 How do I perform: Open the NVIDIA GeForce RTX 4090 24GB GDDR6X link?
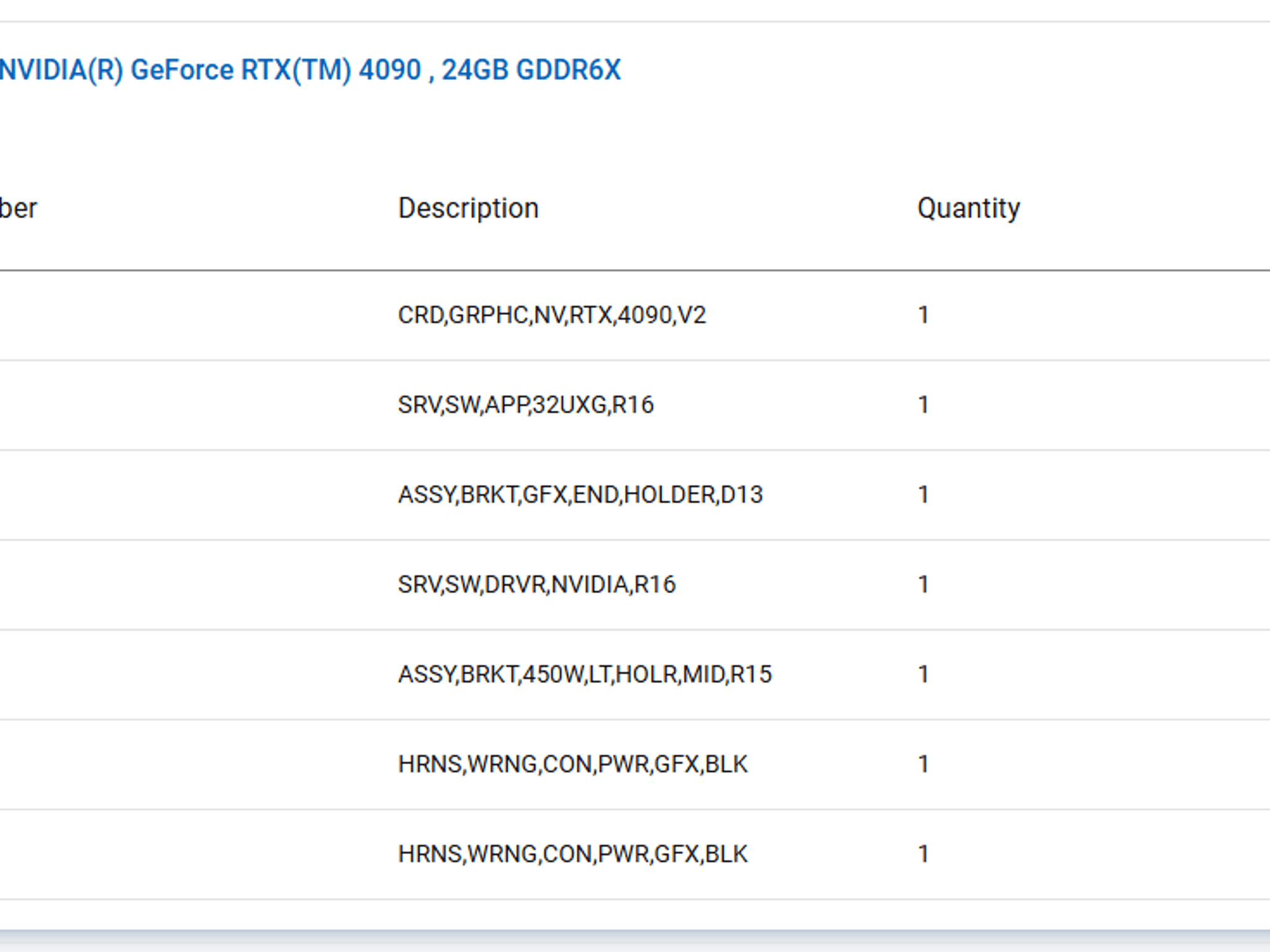(310, 69)
